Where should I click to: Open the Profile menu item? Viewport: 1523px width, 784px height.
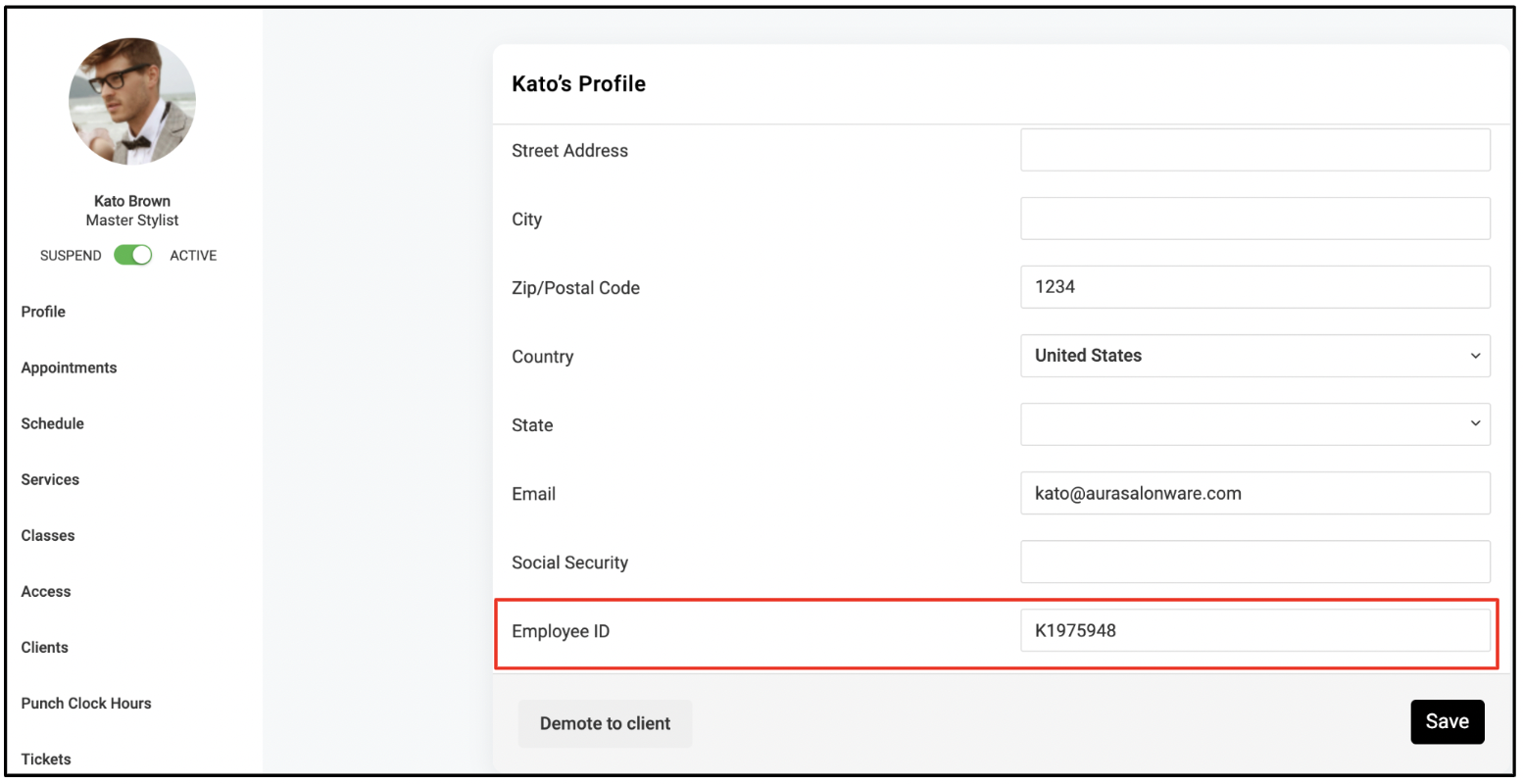pyautogui.click(x=43, y=312)
